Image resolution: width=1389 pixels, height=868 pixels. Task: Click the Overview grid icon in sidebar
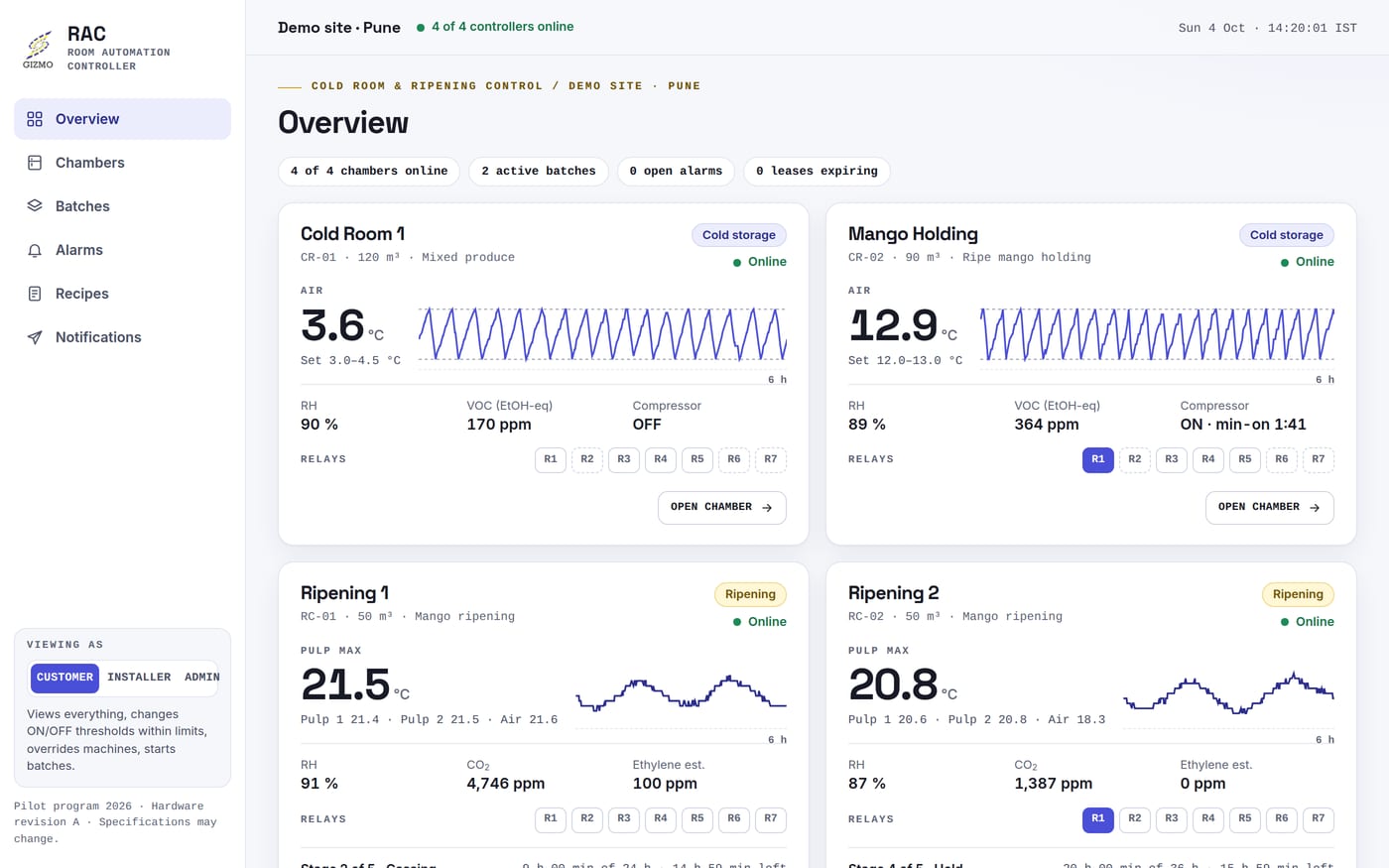pyautogui.click(x=35, y=119)
